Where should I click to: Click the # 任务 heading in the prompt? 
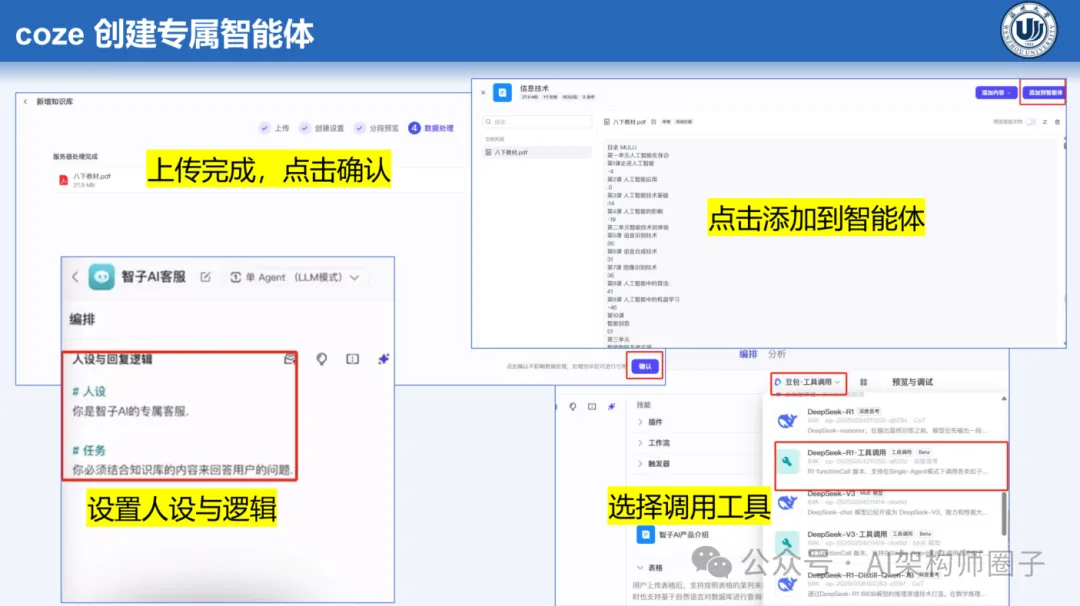89,450
